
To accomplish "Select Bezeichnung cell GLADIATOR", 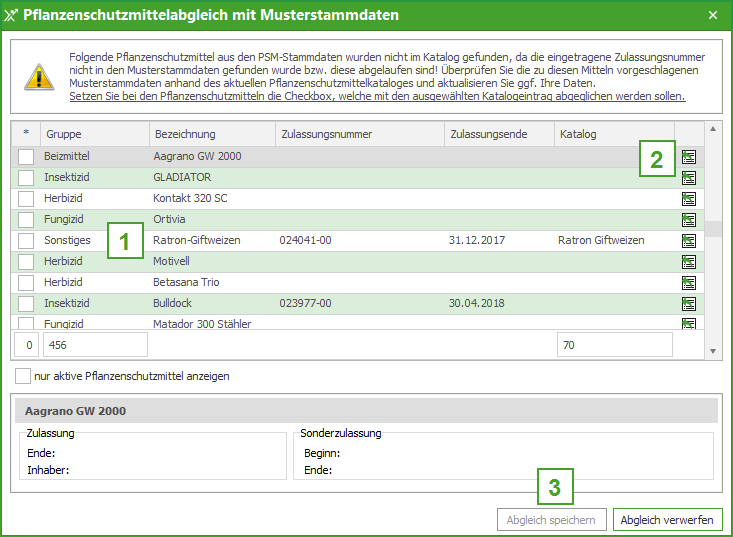I will click(182, 177).
